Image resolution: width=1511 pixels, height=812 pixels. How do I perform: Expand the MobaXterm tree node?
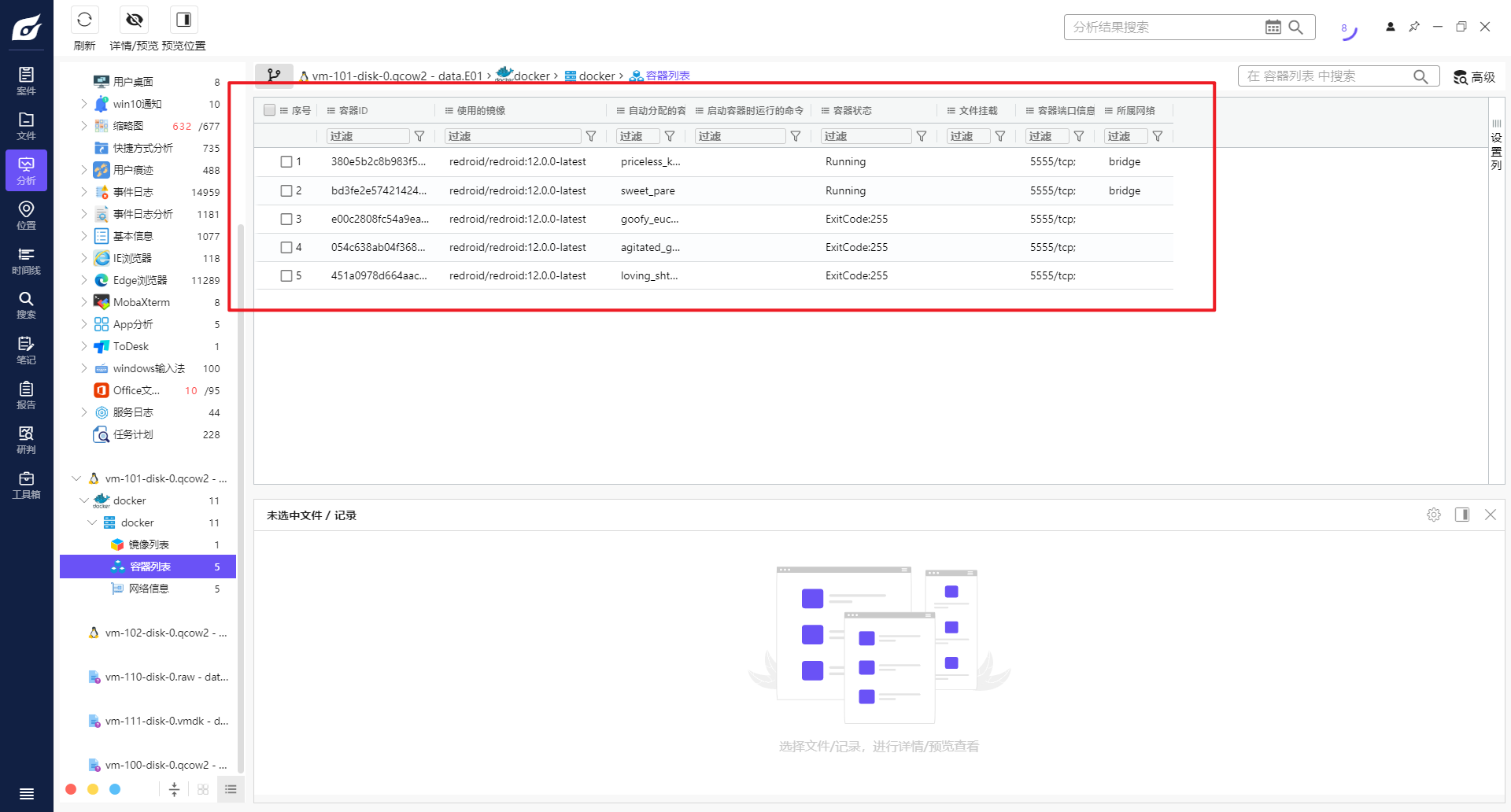coord(84,302)
